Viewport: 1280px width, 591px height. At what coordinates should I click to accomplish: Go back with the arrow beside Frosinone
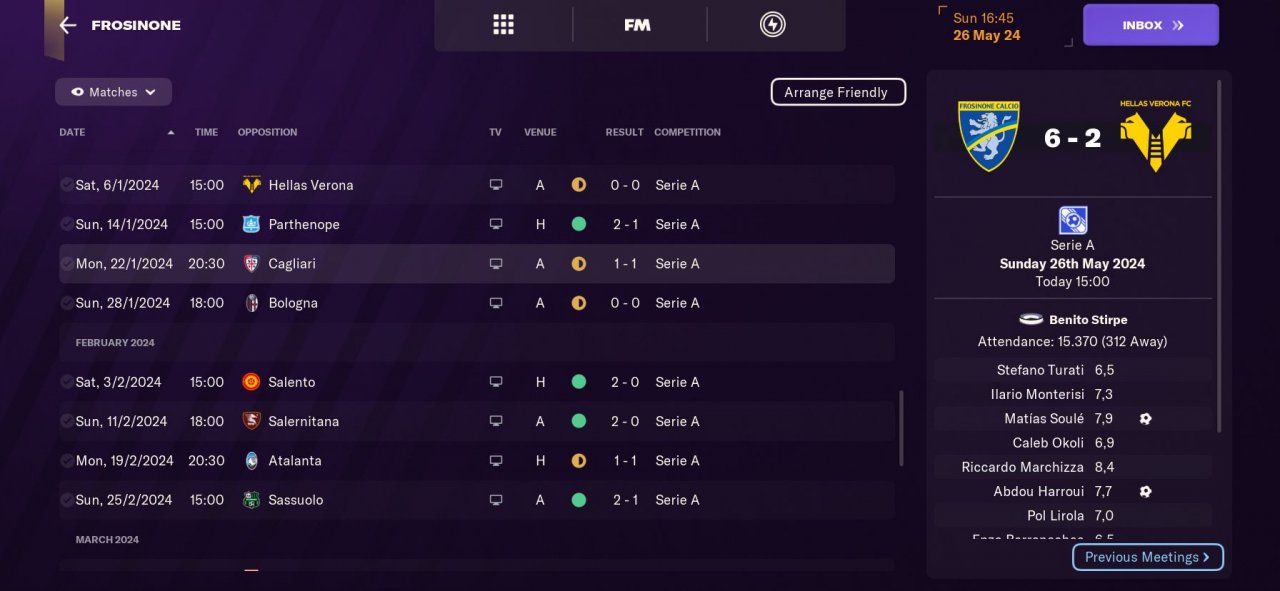point(68,25)
